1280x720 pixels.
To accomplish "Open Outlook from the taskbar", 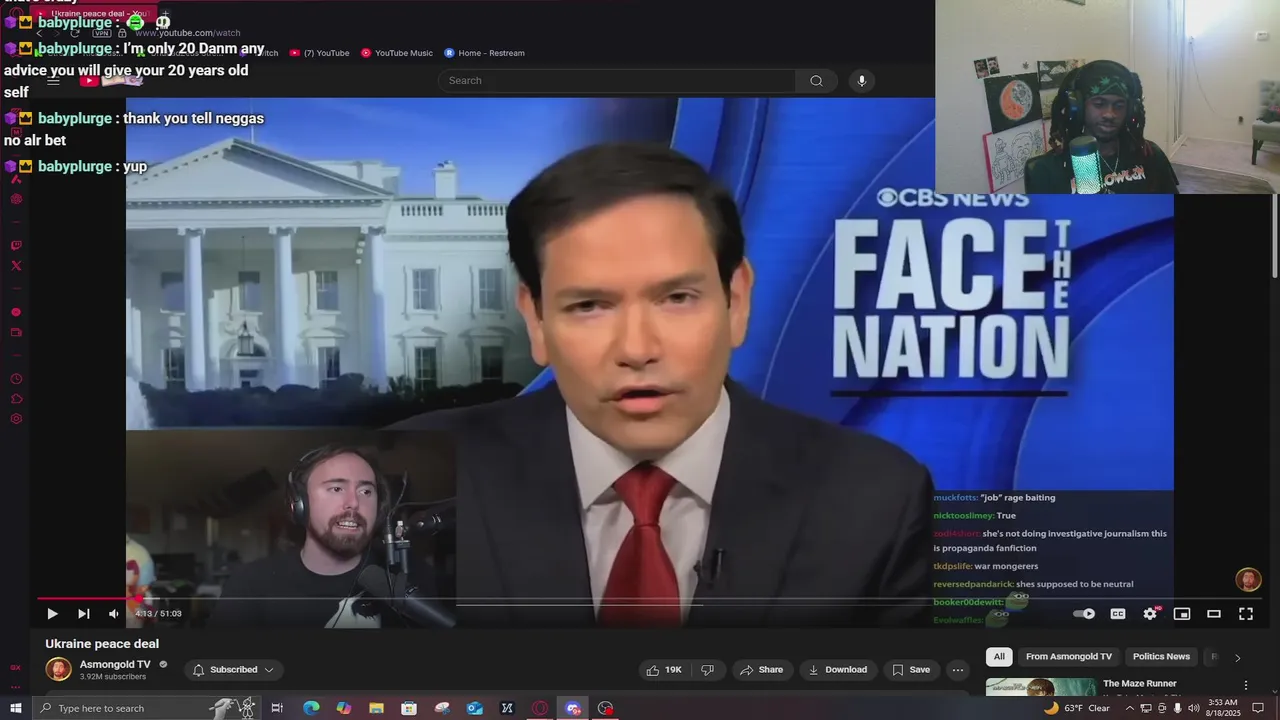I will 475,708.
